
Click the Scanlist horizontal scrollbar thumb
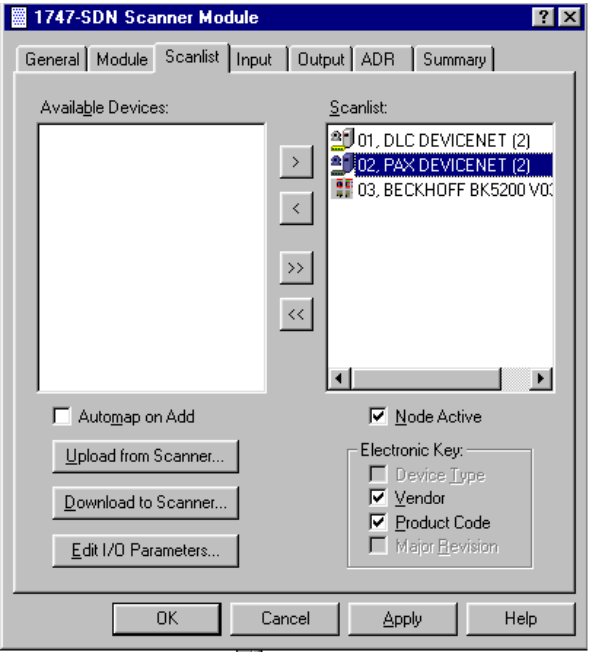(426, 378)
